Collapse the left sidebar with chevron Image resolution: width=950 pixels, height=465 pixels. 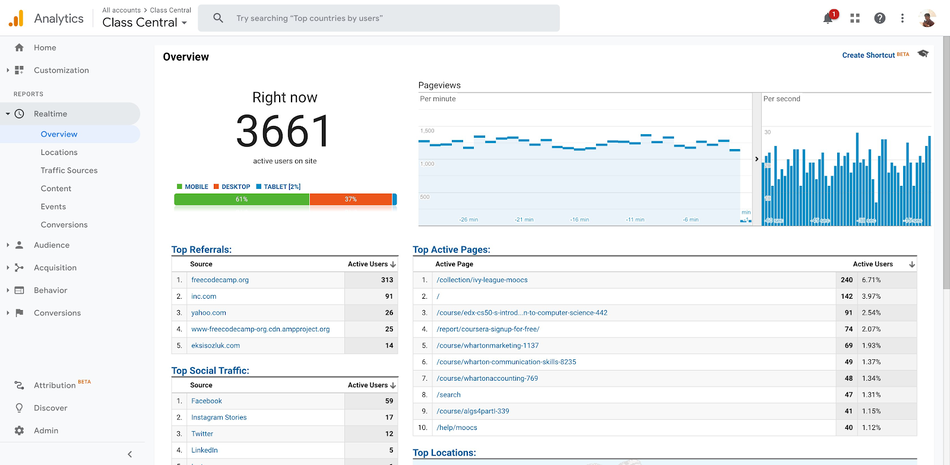(x=129, y=454)
